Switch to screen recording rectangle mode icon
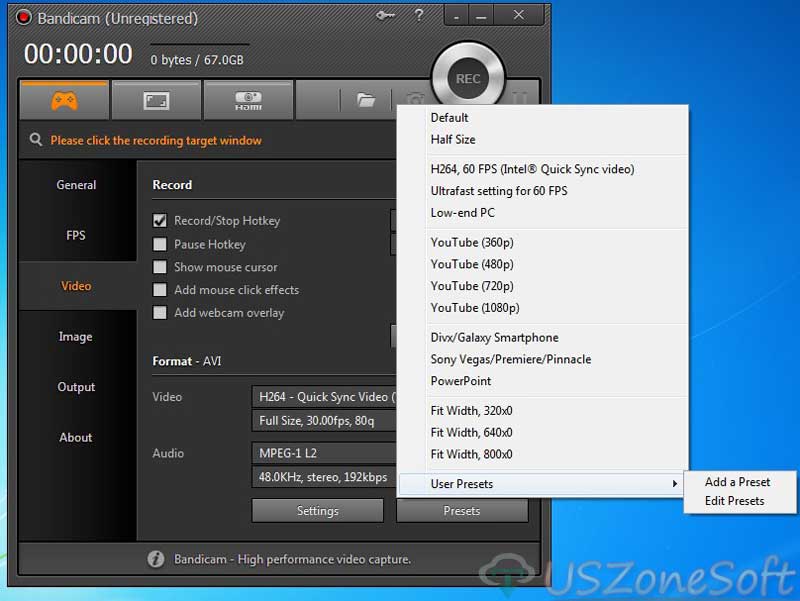Viewport: 800px width, 601px height. (156, 101)
